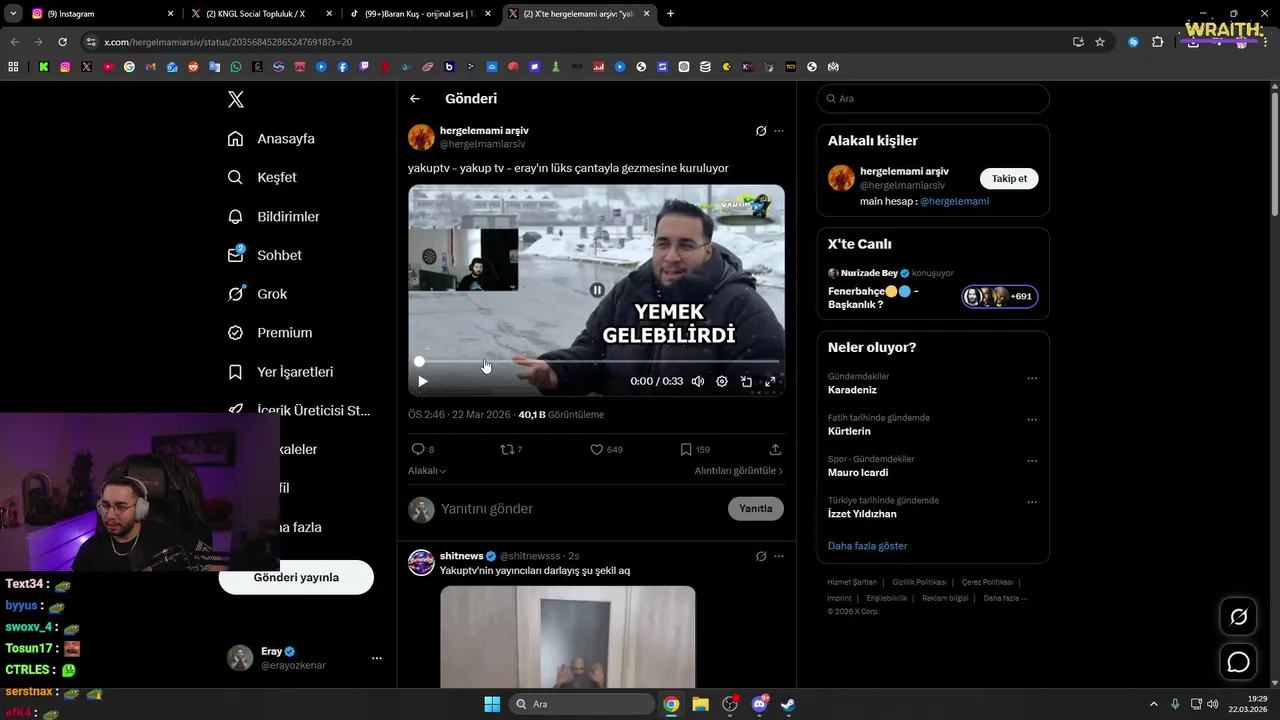Open @hergelemami main account link
This screenshot has height=720, width=1280.
point(954,201)
